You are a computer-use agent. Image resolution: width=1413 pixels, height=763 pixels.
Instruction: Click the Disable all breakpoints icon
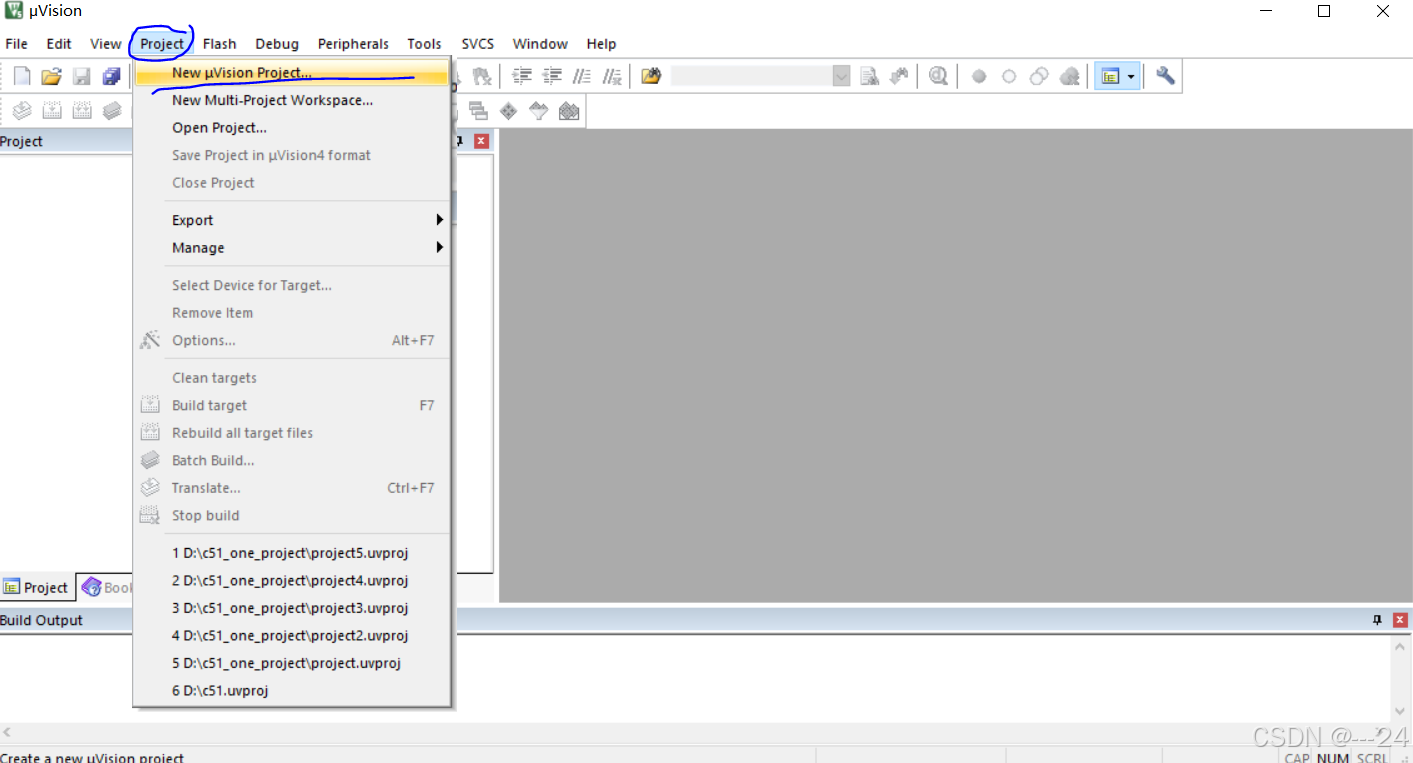click(x=1039, y=76)
